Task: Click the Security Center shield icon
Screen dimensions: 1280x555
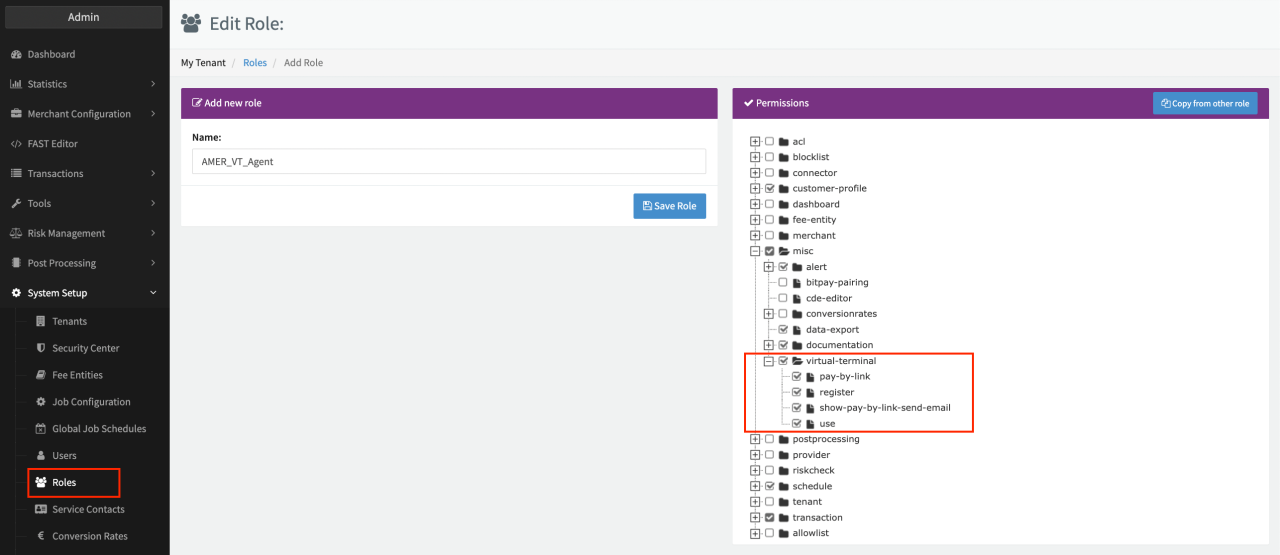Action: tap(41, 348)
